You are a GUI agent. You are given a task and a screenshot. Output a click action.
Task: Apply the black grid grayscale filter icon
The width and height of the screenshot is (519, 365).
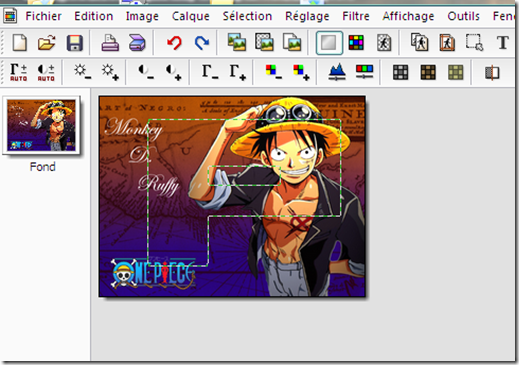pyautogui.click(x=400, y=72)
